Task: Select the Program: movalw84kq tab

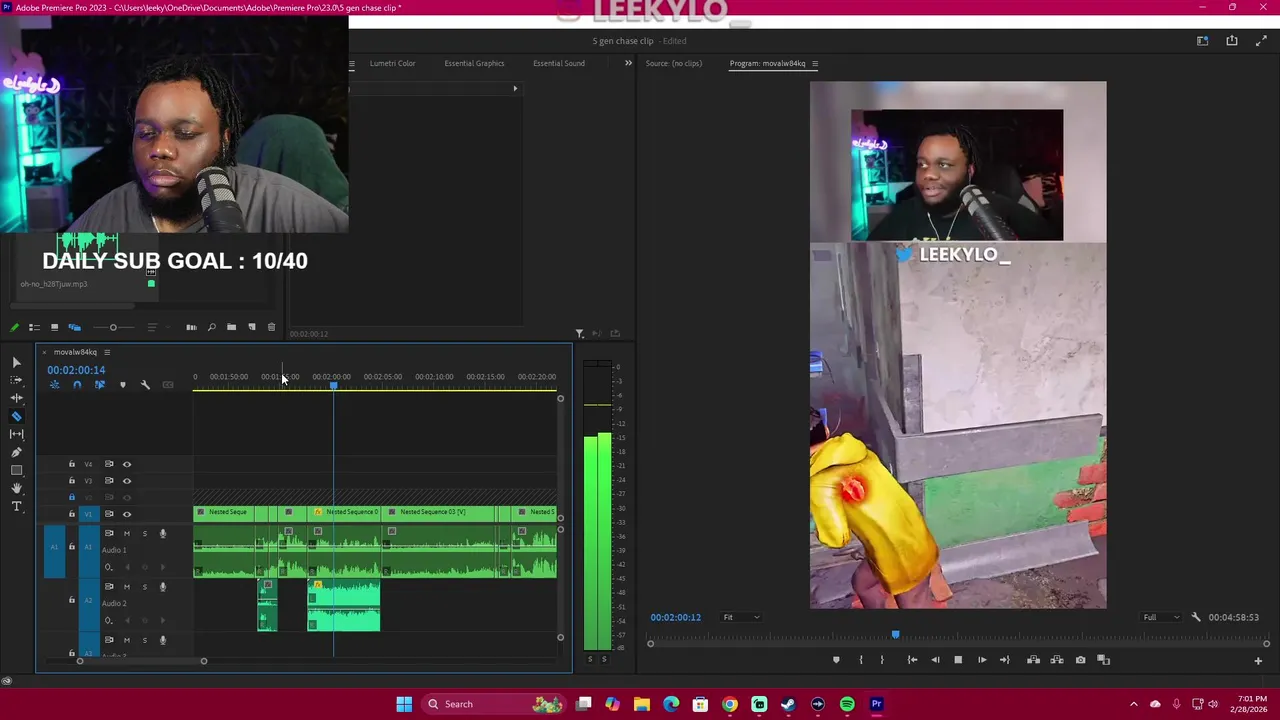Action: pyautogui.click(x=767, y=63)
